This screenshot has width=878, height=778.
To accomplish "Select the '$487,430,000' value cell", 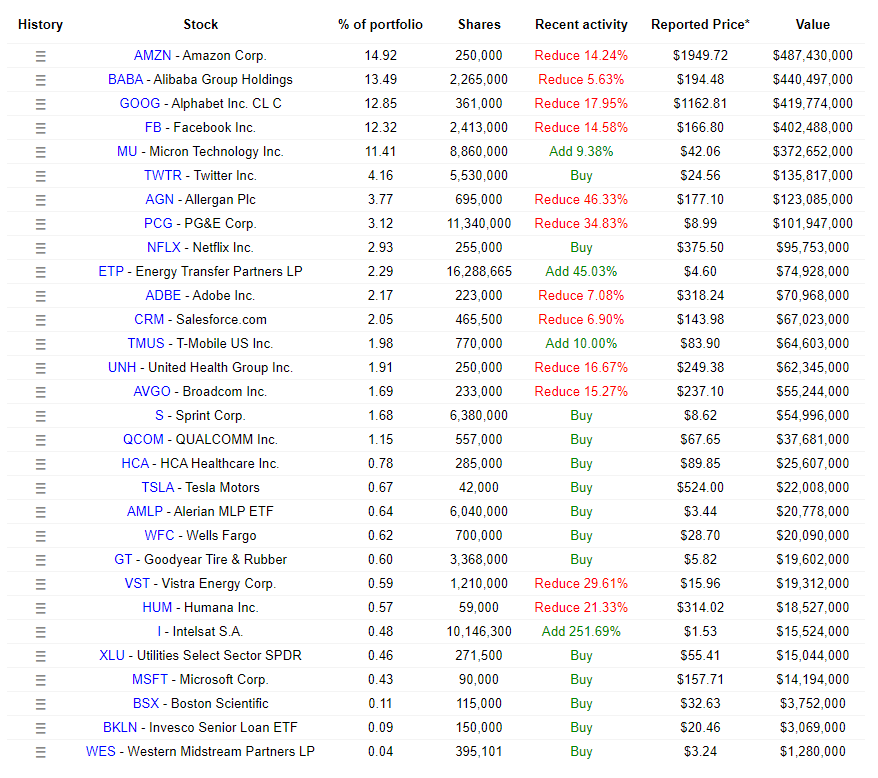I will pyautogui.click(x=812, y=55).
